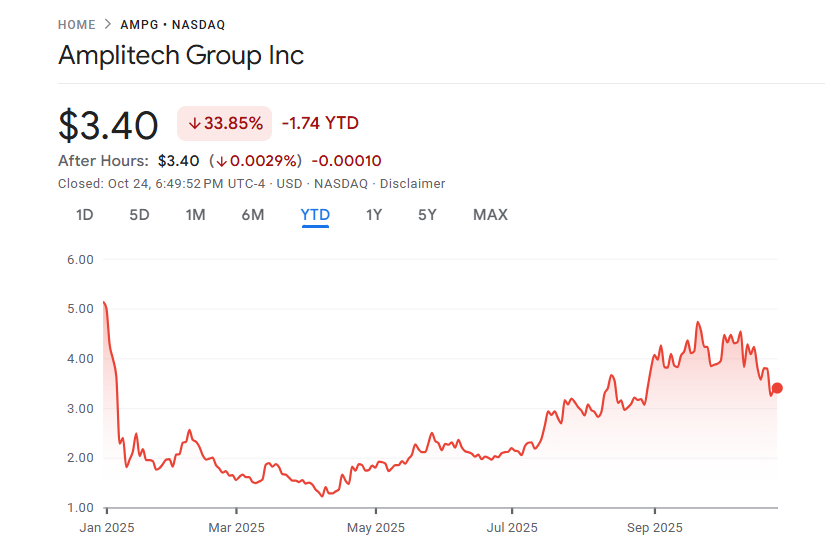This screenshot has width=825, height=535.
Task: Click the breadcrumb chevron arrow icon
Action: tap(108, 24)
